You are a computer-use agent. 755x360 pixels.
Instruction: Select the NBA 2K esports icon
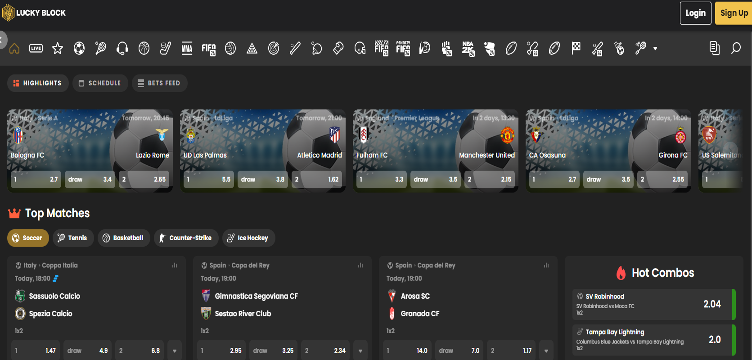468,49
